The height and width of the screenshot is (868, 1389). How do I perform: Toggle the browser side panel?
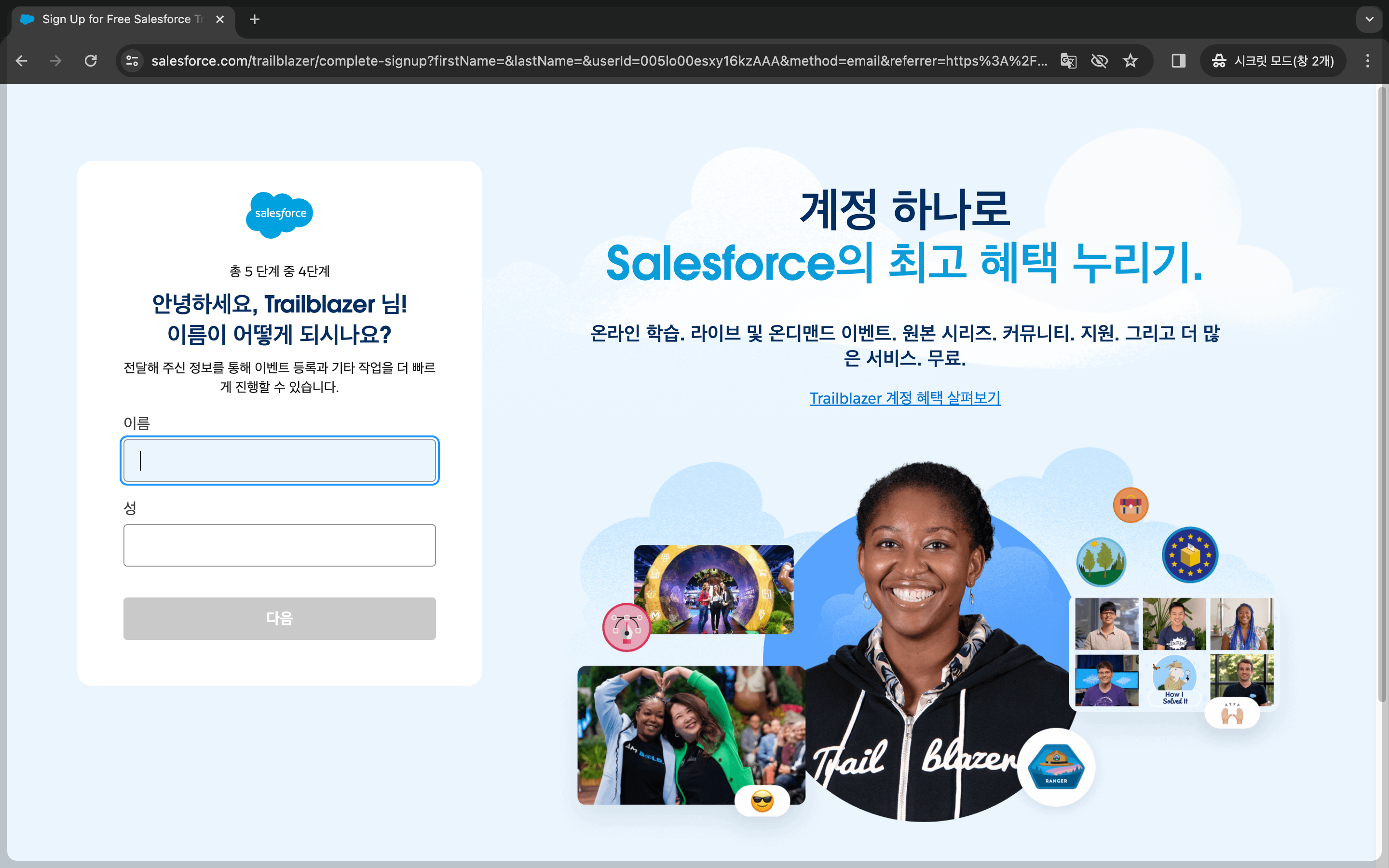tap(1178, 61)
